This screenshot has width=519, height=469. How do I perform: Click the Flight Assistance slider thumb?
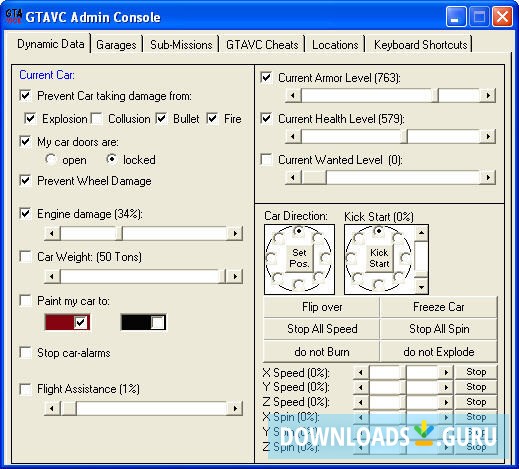68,408
